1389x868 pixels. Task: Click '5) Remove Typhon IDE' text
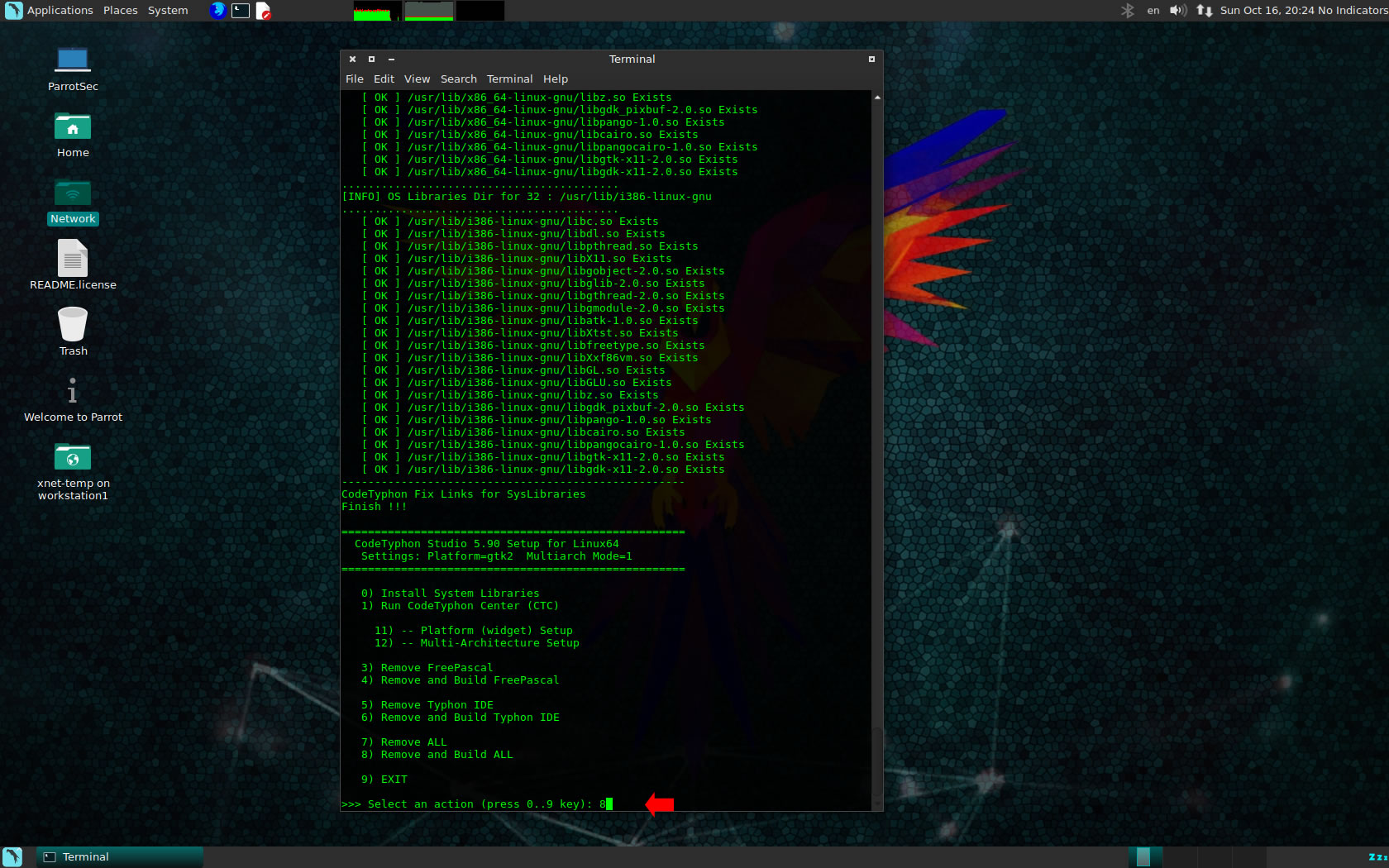coord(427,704)
